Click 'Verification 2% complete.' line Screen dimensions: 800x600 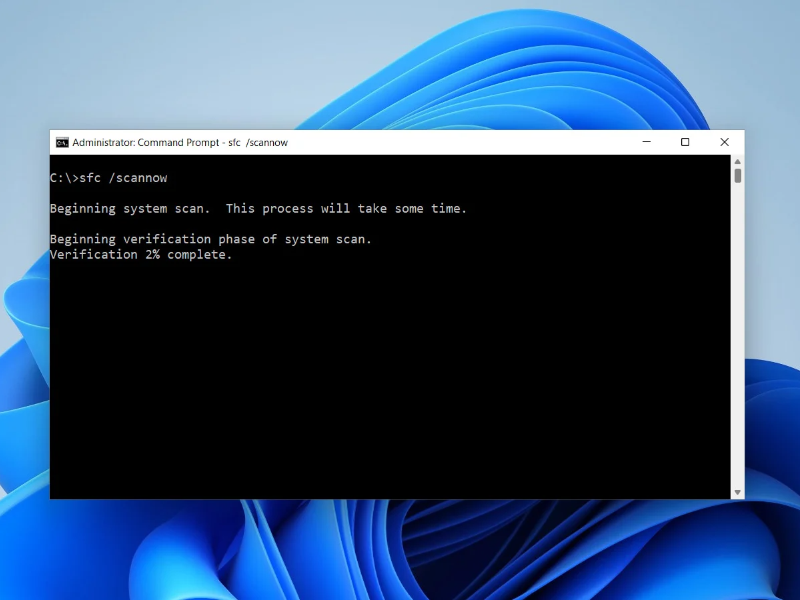coord(141,255)
